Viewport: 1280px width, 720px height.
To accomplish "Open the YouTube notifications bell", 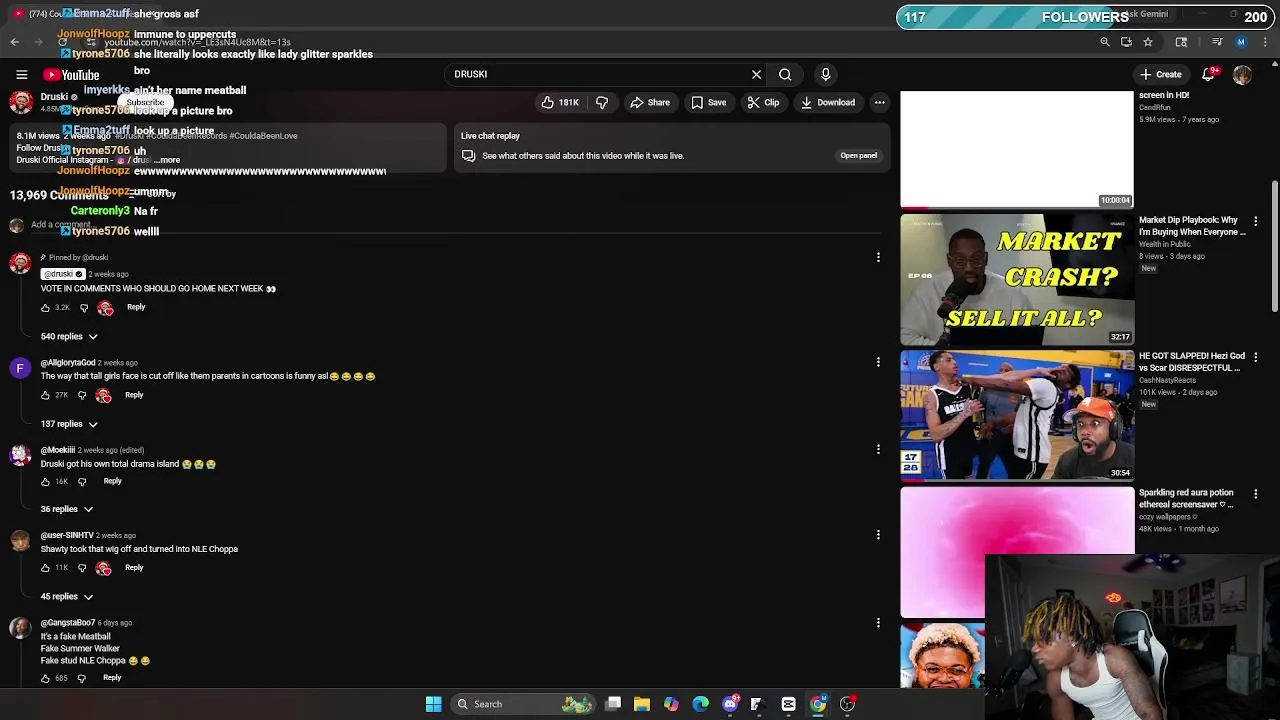I will tap(1208, 75).
